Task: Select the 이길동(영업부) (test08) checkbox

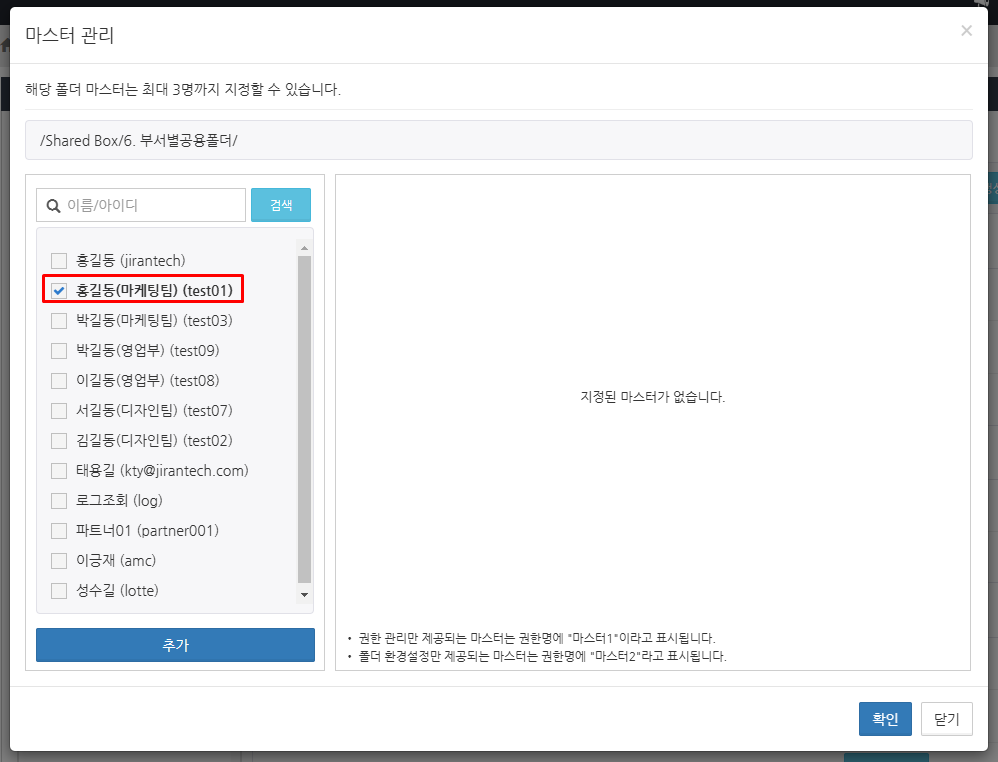Action: pos(59,381)
